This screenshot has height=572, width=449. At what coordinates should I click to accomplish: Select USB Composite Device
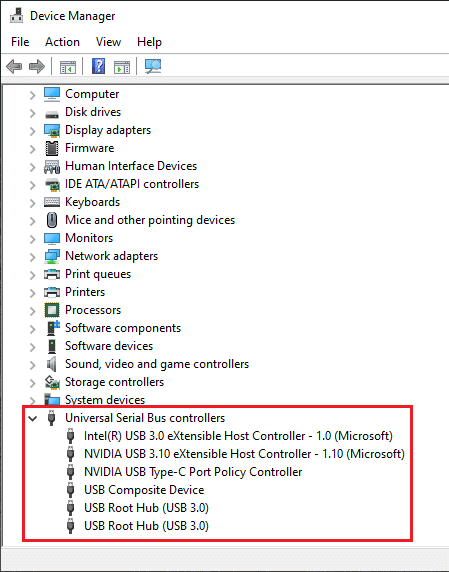pos(144,490)
